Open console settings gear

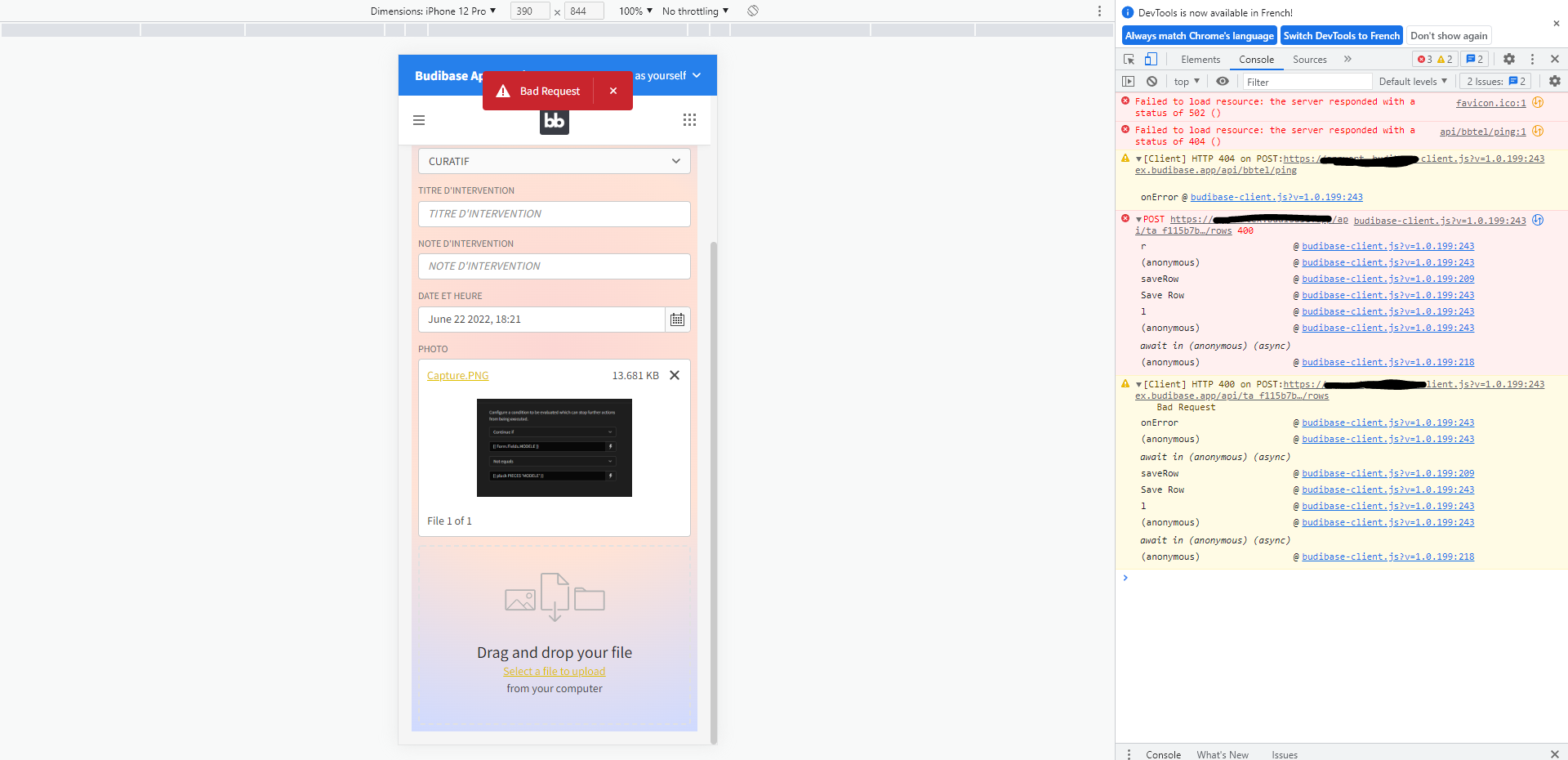tap(1555, 82)
